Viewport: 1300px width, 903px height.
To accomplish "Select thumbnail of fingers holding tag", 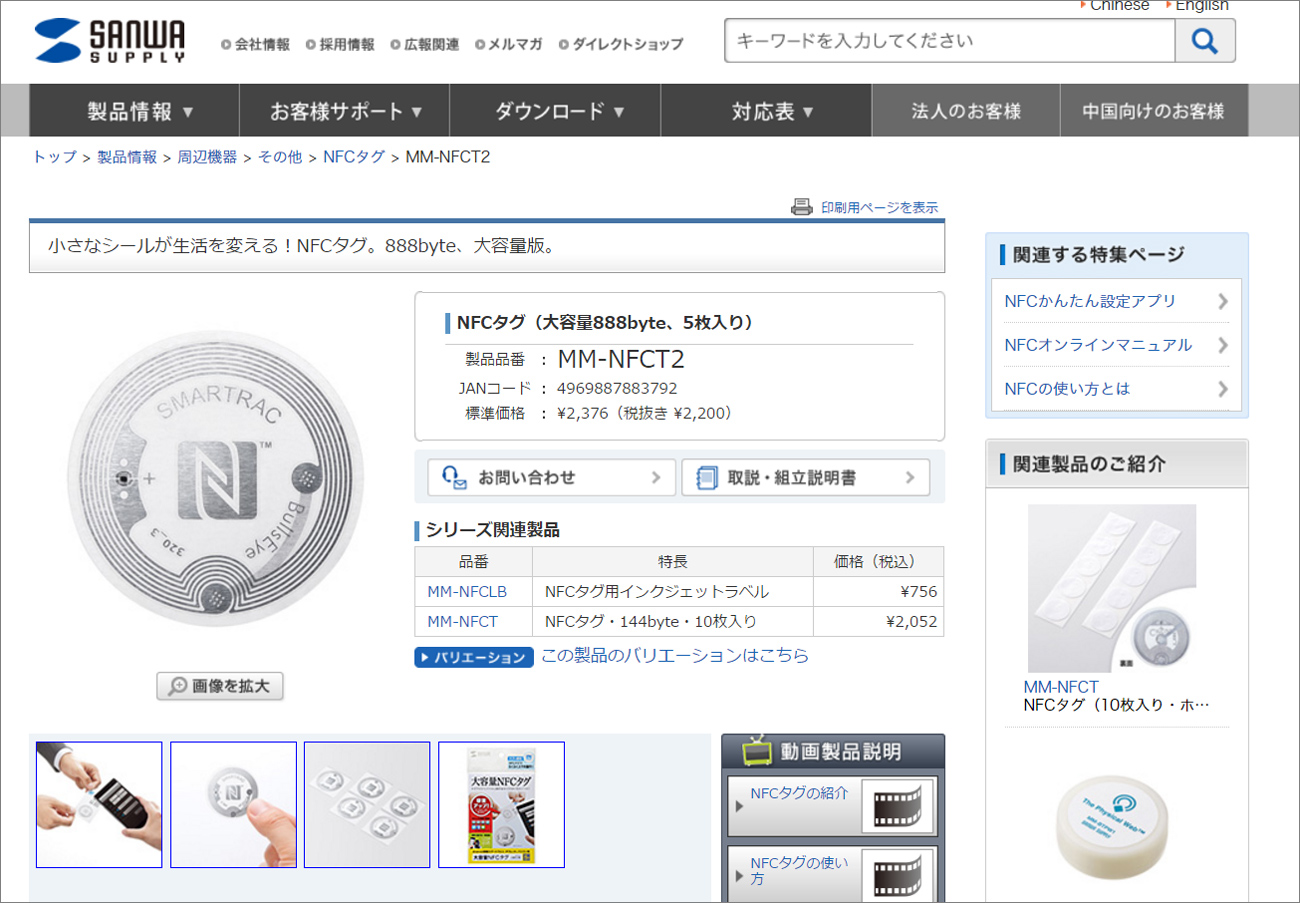I will click(x=233, y=805).
